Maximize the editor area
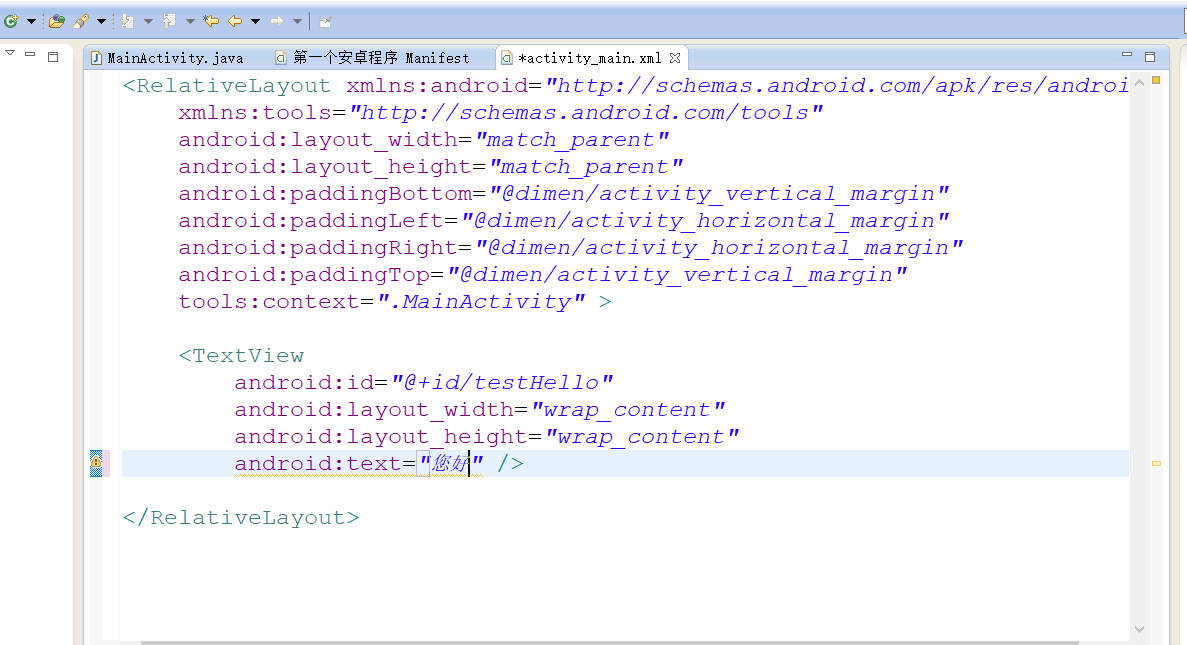1187x645 pixels. 1150,57
